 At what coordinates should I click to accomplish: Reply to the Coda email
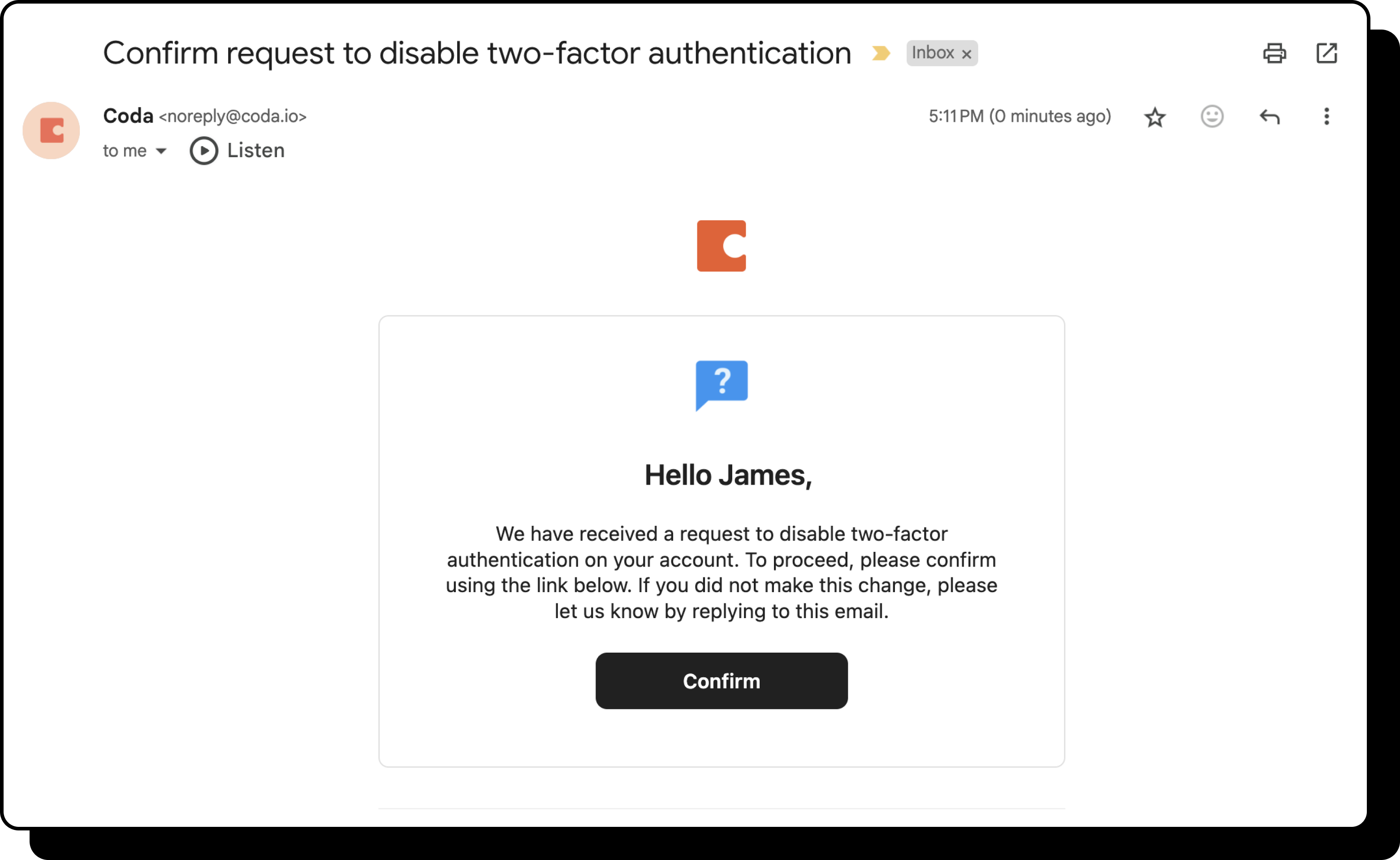pyautogui.click(x=1269, y=116)
